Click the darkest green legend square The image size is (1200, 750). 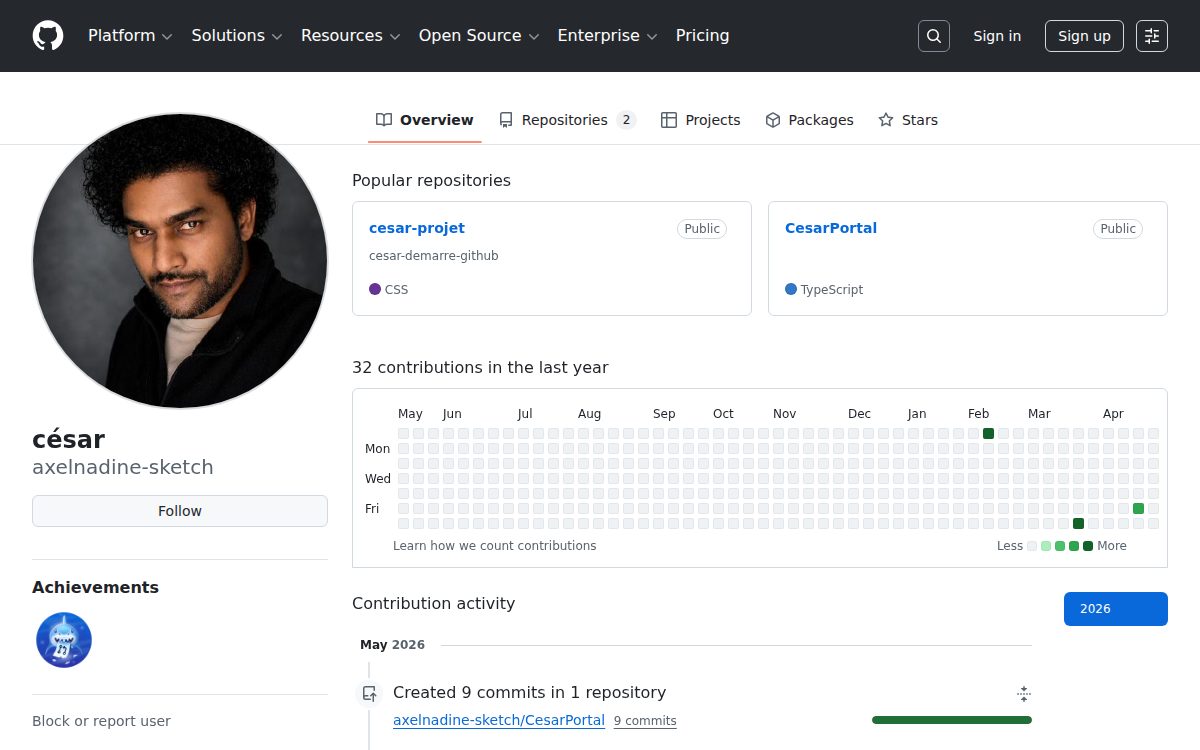tap(1088, 546)
